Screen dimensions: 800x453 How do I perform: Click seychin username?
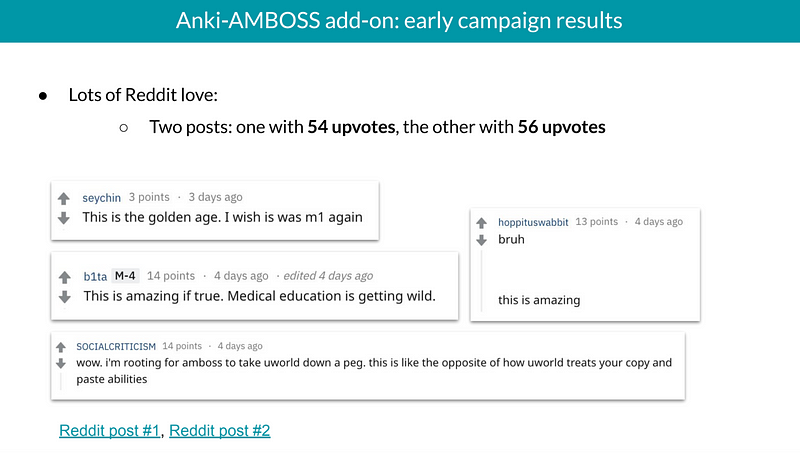[101, 198]
